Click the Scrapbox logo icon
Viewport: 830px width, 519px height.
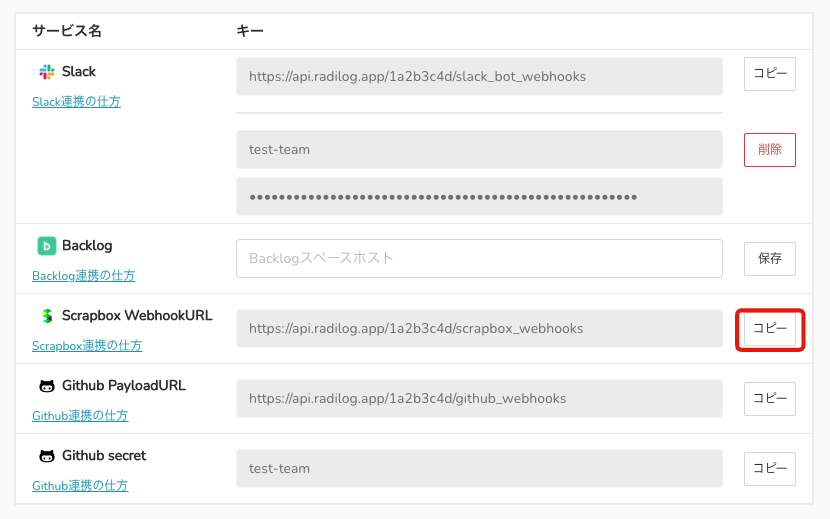pyautogui.click(x=46, y=316)
